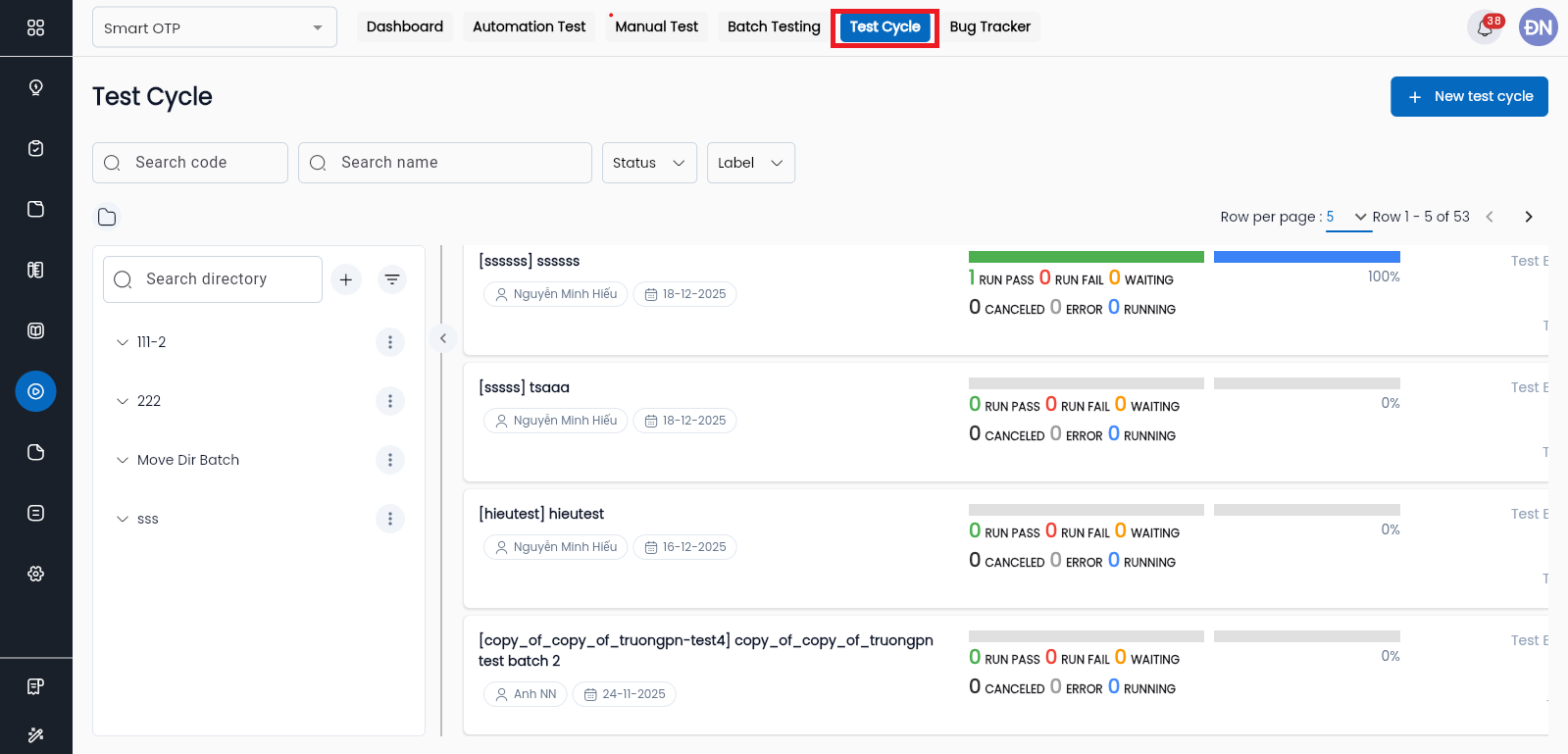Open the app grid icon in sidebar
1568x754 pixels.
click(35, 27)
